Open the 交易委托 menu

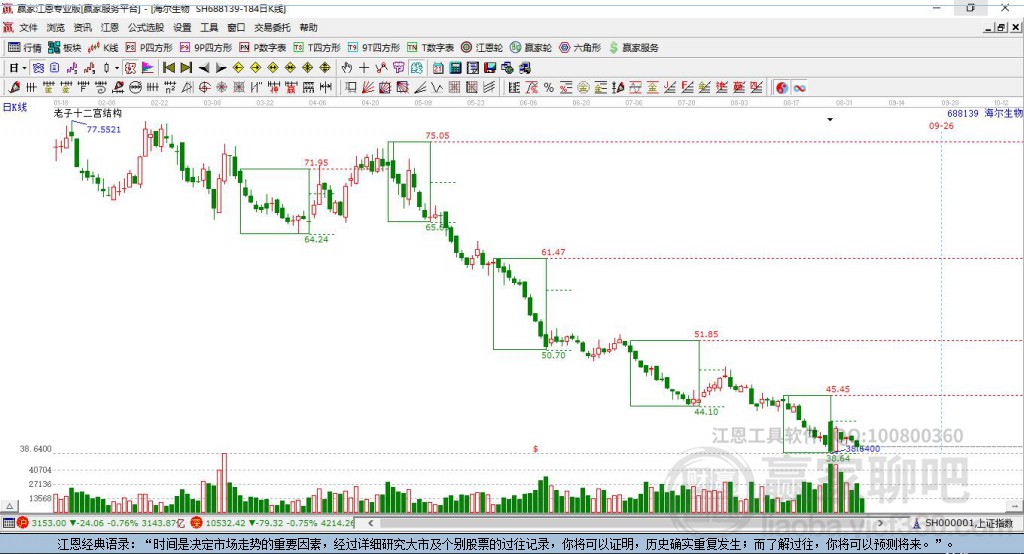pyautogui.click(x=272, y=27)
